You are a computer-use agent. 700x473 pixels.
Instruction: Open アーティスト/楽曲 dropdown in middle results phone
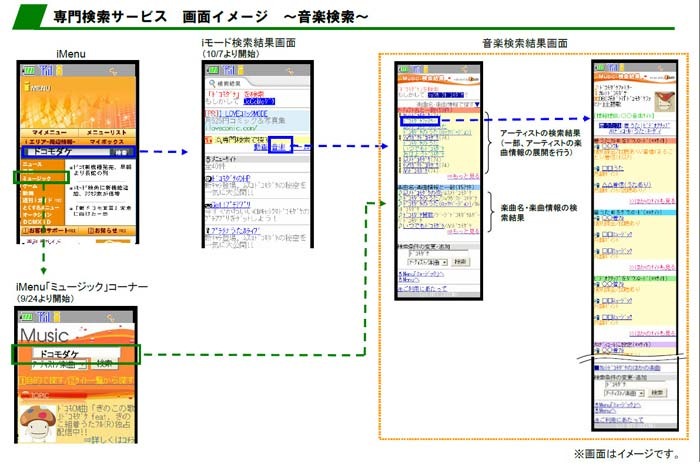point(427,262)
